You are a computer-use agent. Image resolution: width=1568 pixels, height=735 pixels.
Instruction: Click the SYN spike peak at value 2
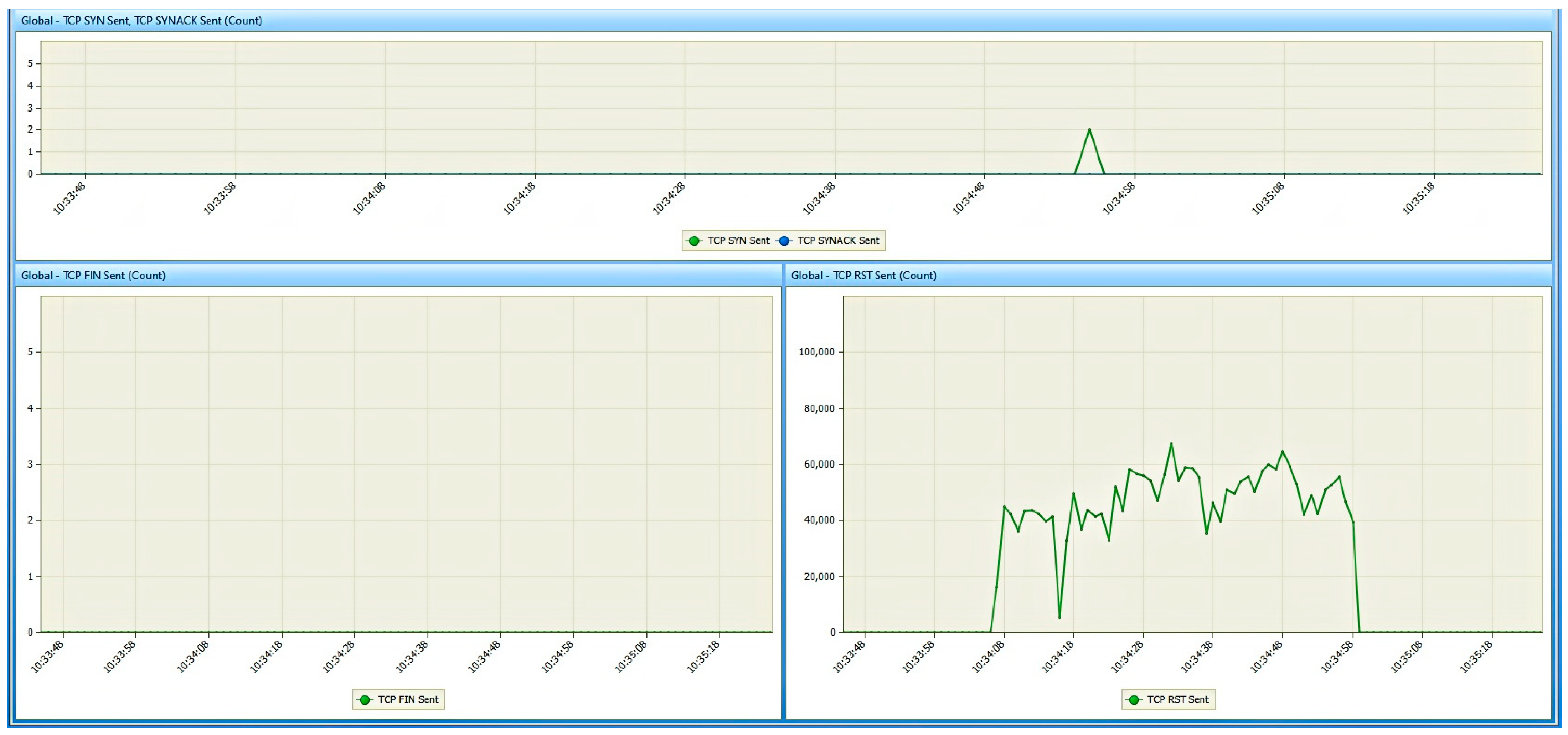(1089, 130)
